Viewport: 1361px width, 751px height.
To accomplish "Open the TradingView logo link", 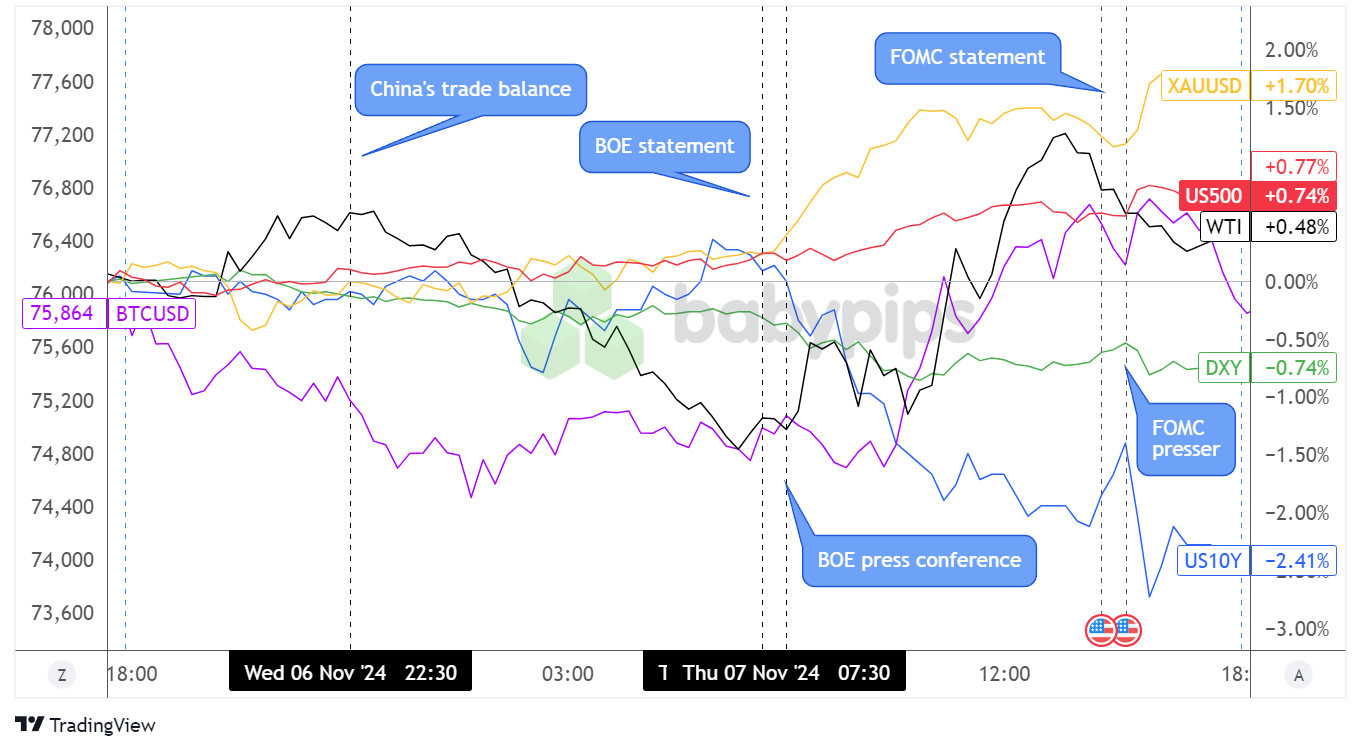I will [x=86, y=725].
